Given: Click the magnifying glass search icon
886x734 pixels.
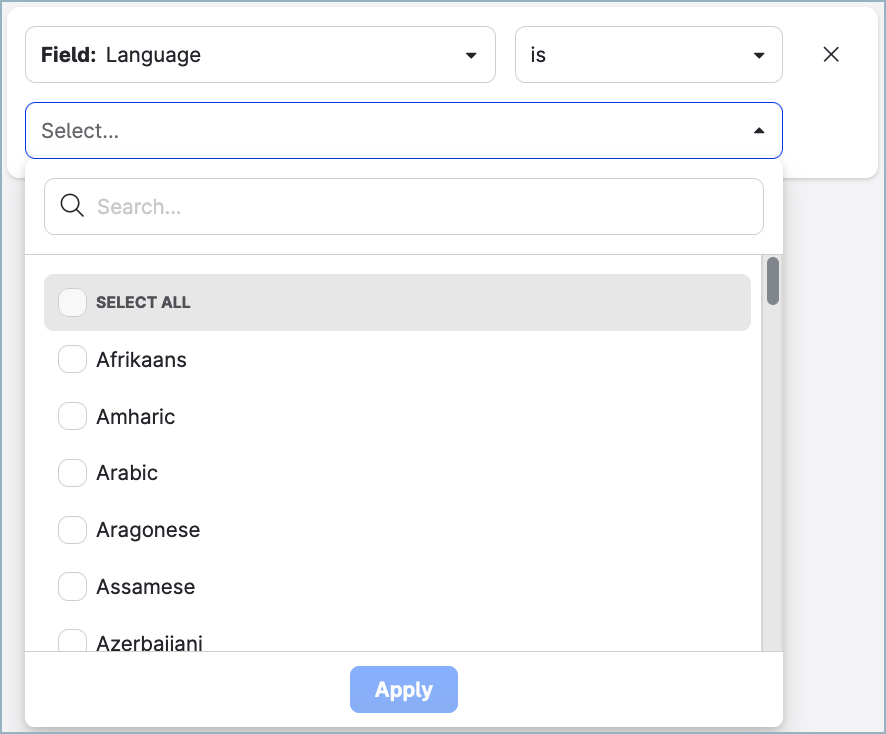Looking at the screenshot, I should click(71, 206).
